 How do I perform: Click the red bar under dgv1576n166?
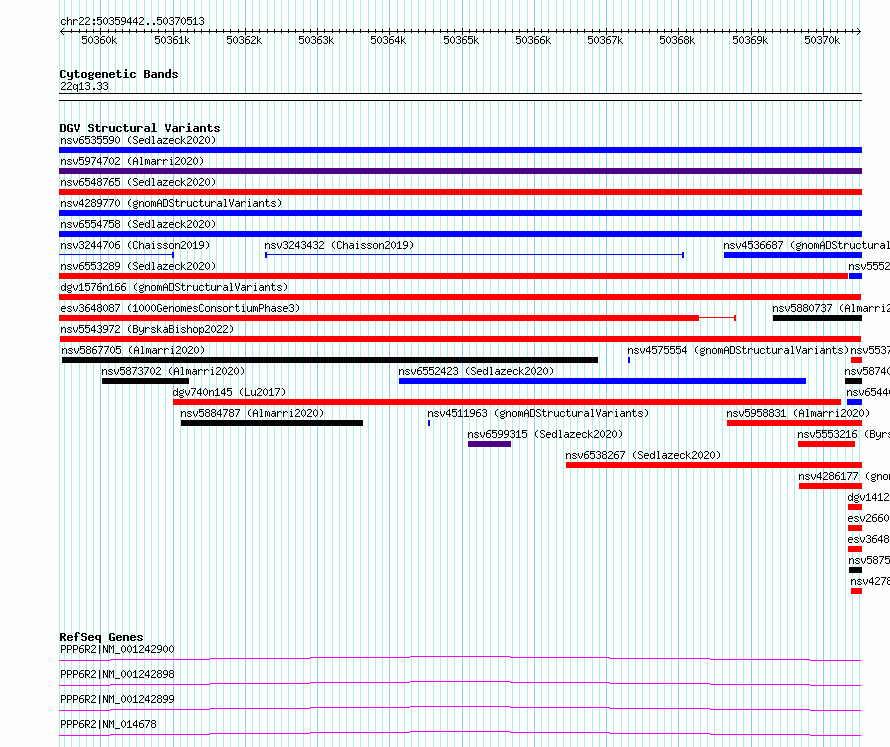point(460,297)
